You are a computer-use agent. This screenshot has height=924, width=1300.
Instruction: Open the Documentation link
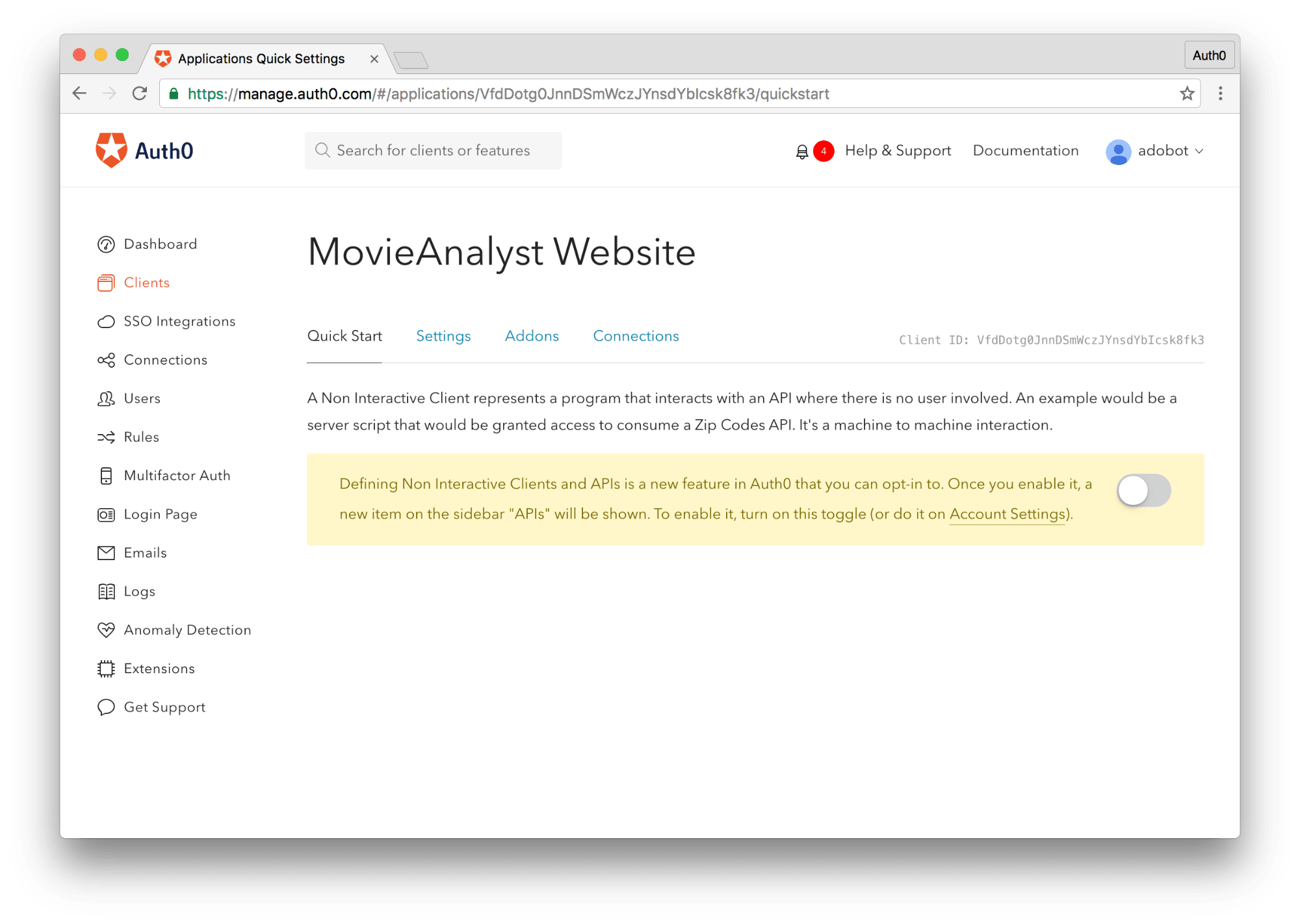tap(1026, 151)
